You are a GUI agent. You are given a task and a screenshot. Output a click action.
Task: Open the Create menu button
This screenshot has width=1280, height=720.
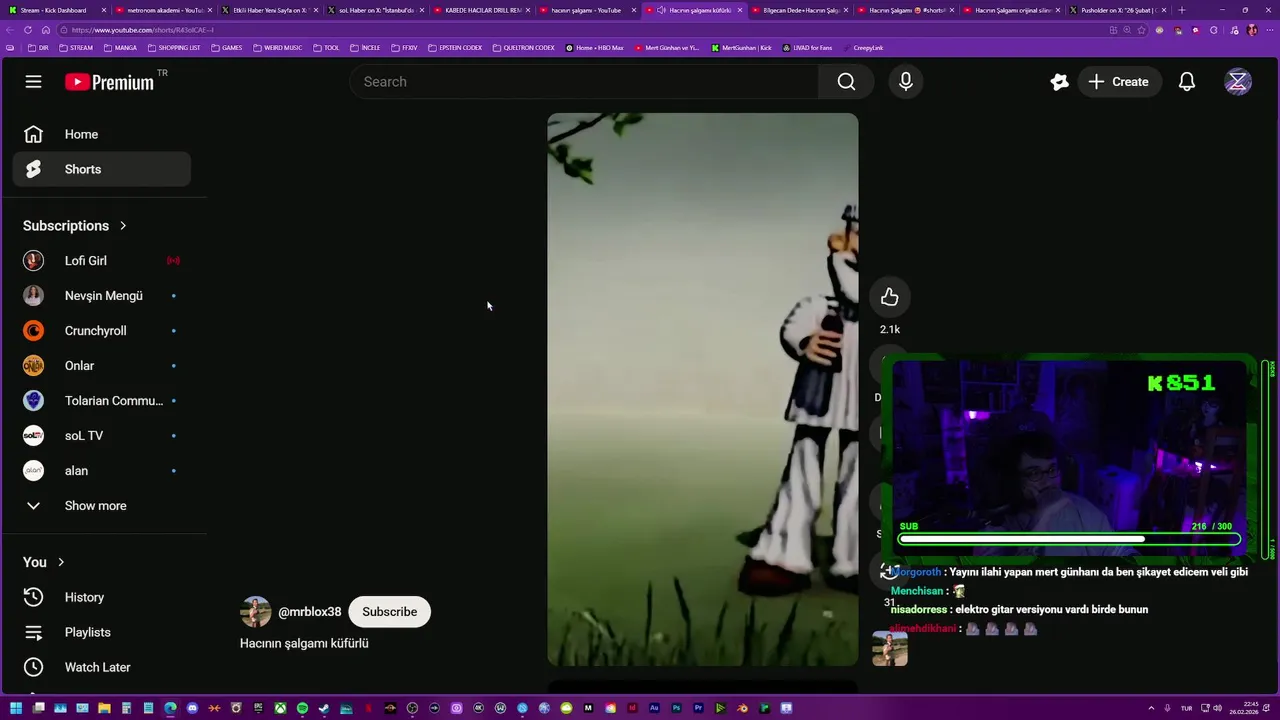(x=1119, y=82)
